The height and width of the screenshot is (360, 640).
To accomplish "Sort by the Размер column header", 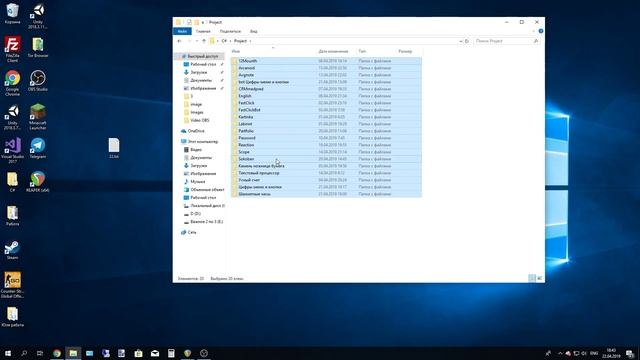I will [x=405, y=51].
